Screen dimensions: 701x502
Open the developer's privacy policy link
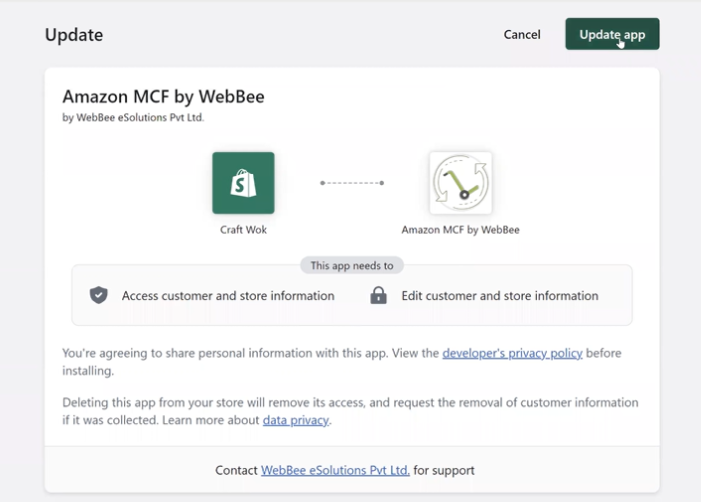[512, 353]
